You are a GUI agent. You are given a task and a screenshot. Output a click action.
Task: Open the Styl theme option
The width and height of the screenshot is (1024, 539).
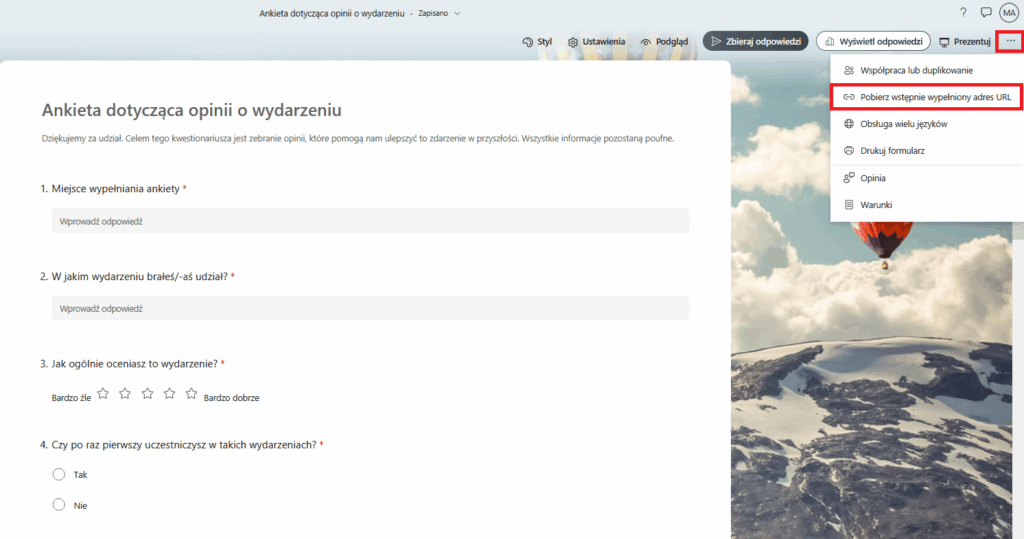537,42
